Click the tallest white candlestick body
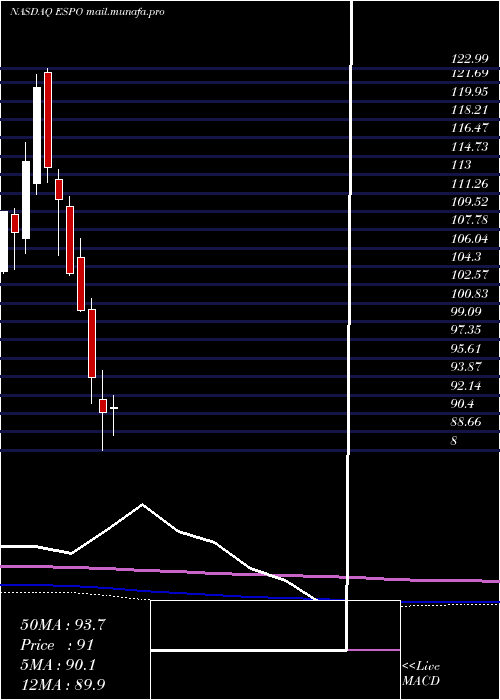Screen dimensions: 500x700 coord(37,135)
